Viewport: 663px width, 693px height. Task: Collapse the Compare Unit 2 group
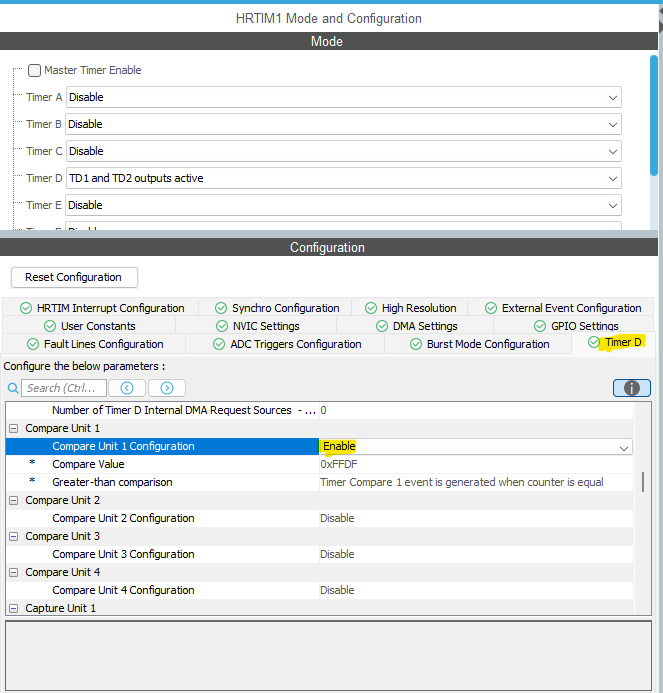click(x=14, y=500)
